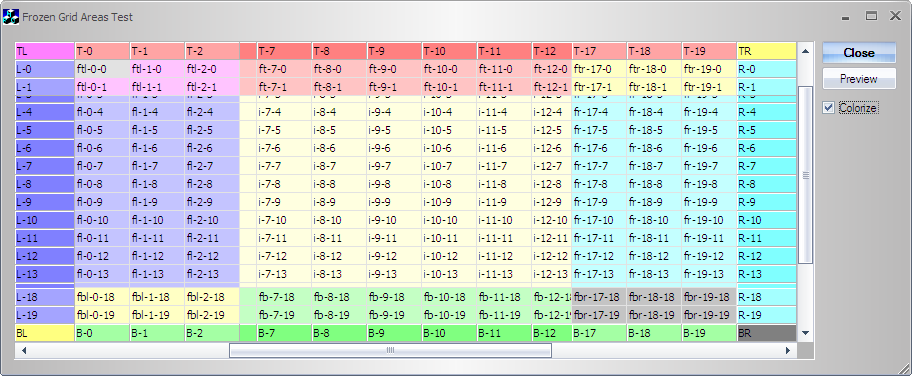912x376 pixels.
Task: Click the horizontal scrollbar right arrow
Action: (x=788, y=350)
